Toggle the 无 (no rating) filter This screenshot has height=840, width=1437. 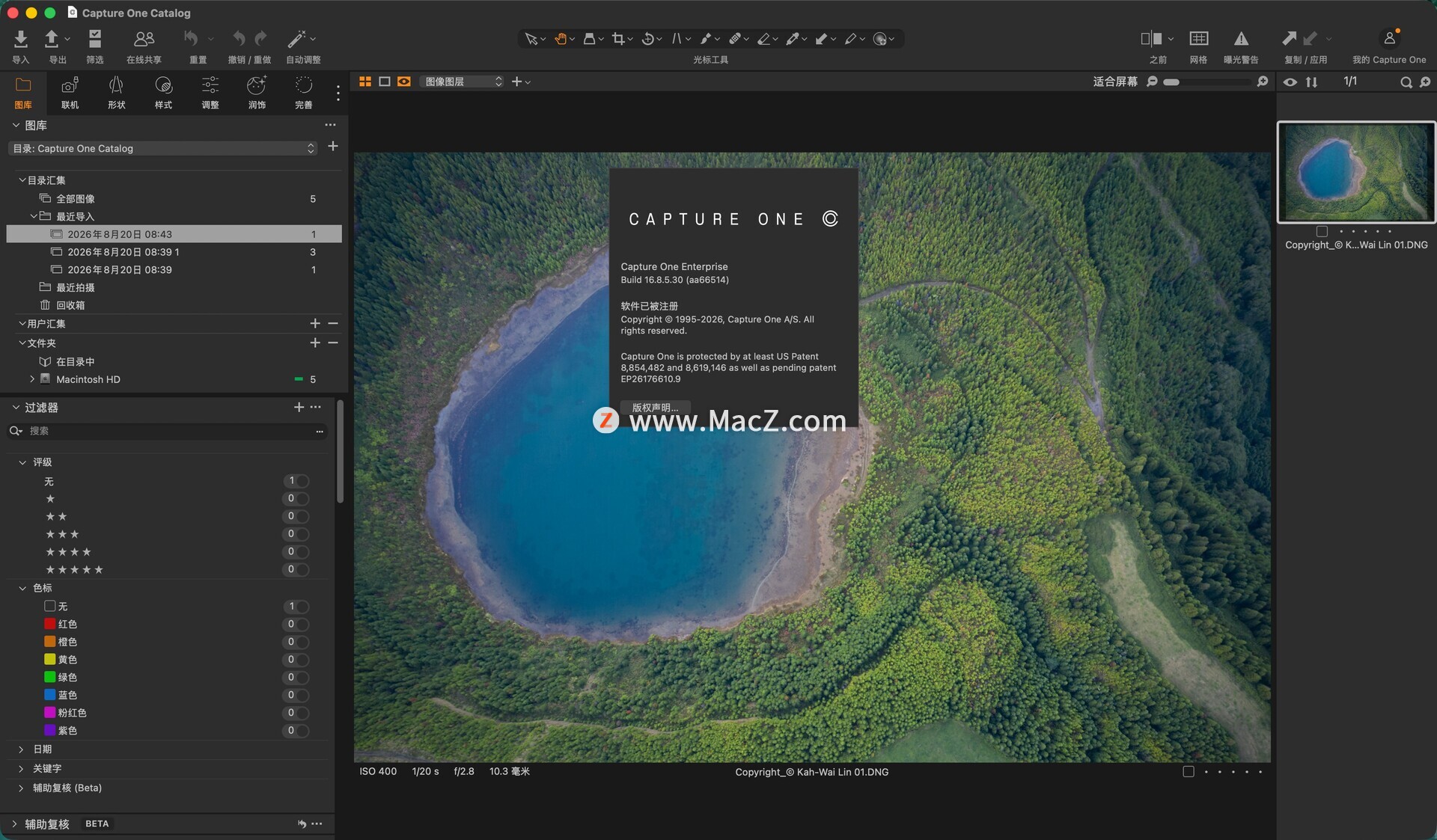(297, 481)
